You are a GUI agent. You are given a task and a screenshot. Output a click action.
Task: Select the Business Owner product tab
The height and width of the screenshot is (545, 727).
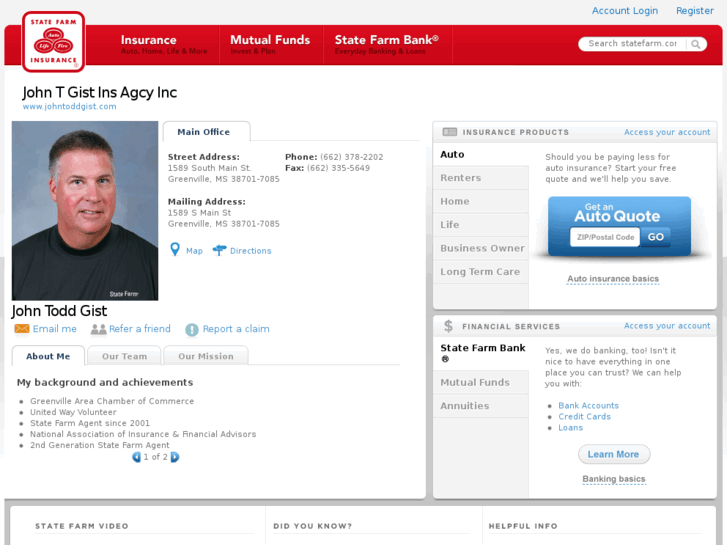pyautogui.click(x=481, y=248)
